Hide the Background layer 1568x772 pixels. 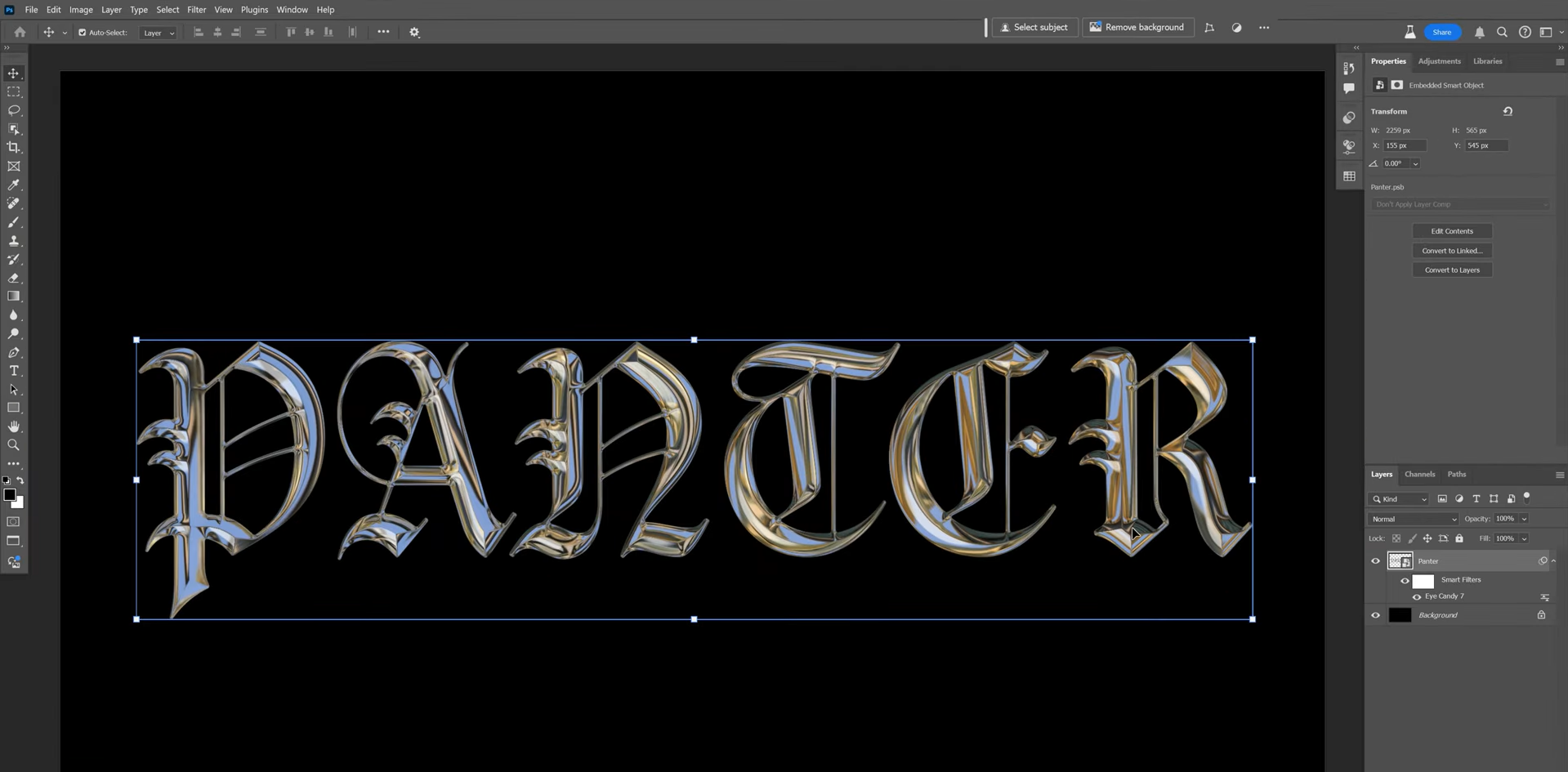click(1375, 615)
